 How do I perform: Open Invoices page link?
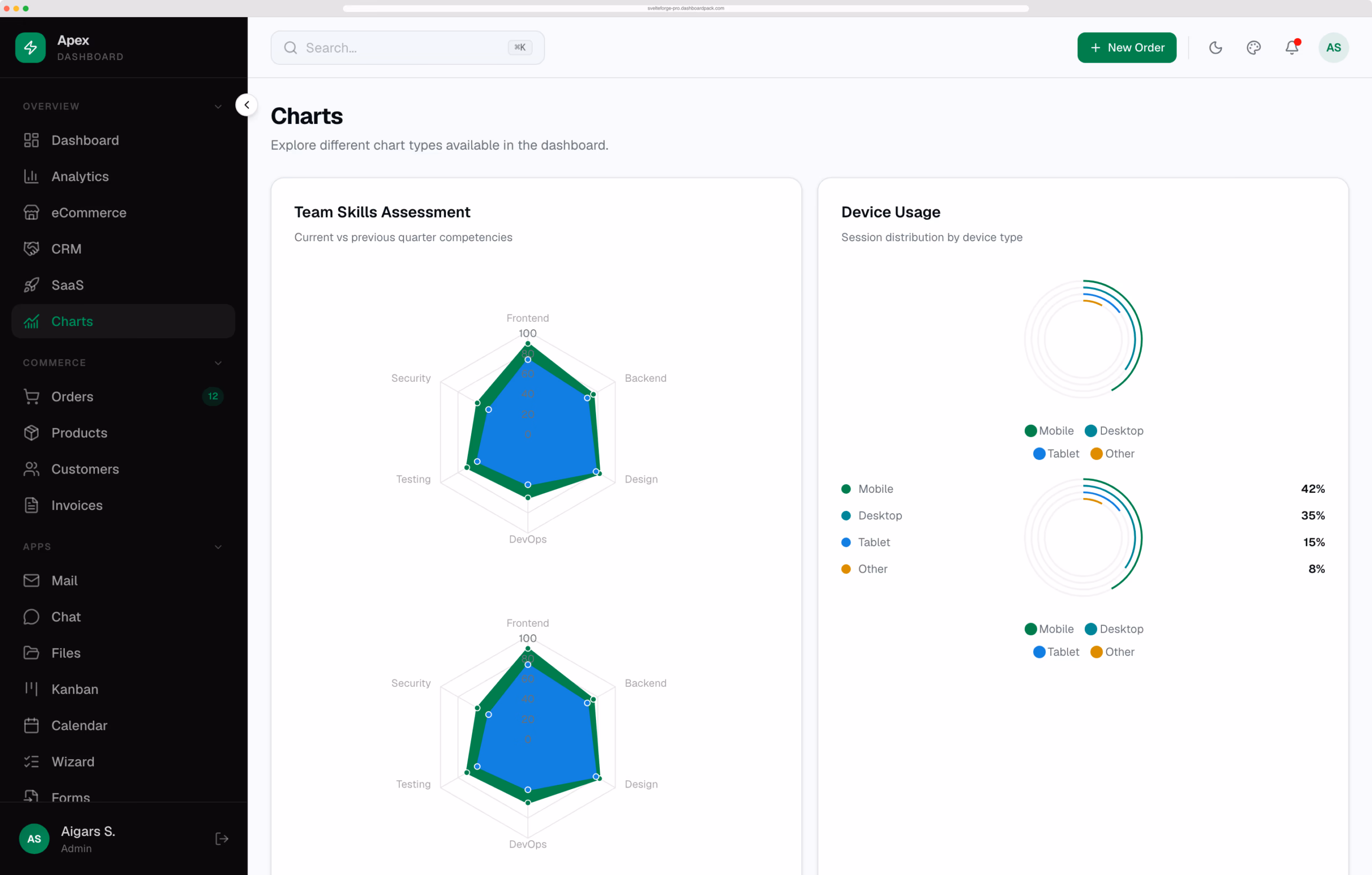pos(123,505)
